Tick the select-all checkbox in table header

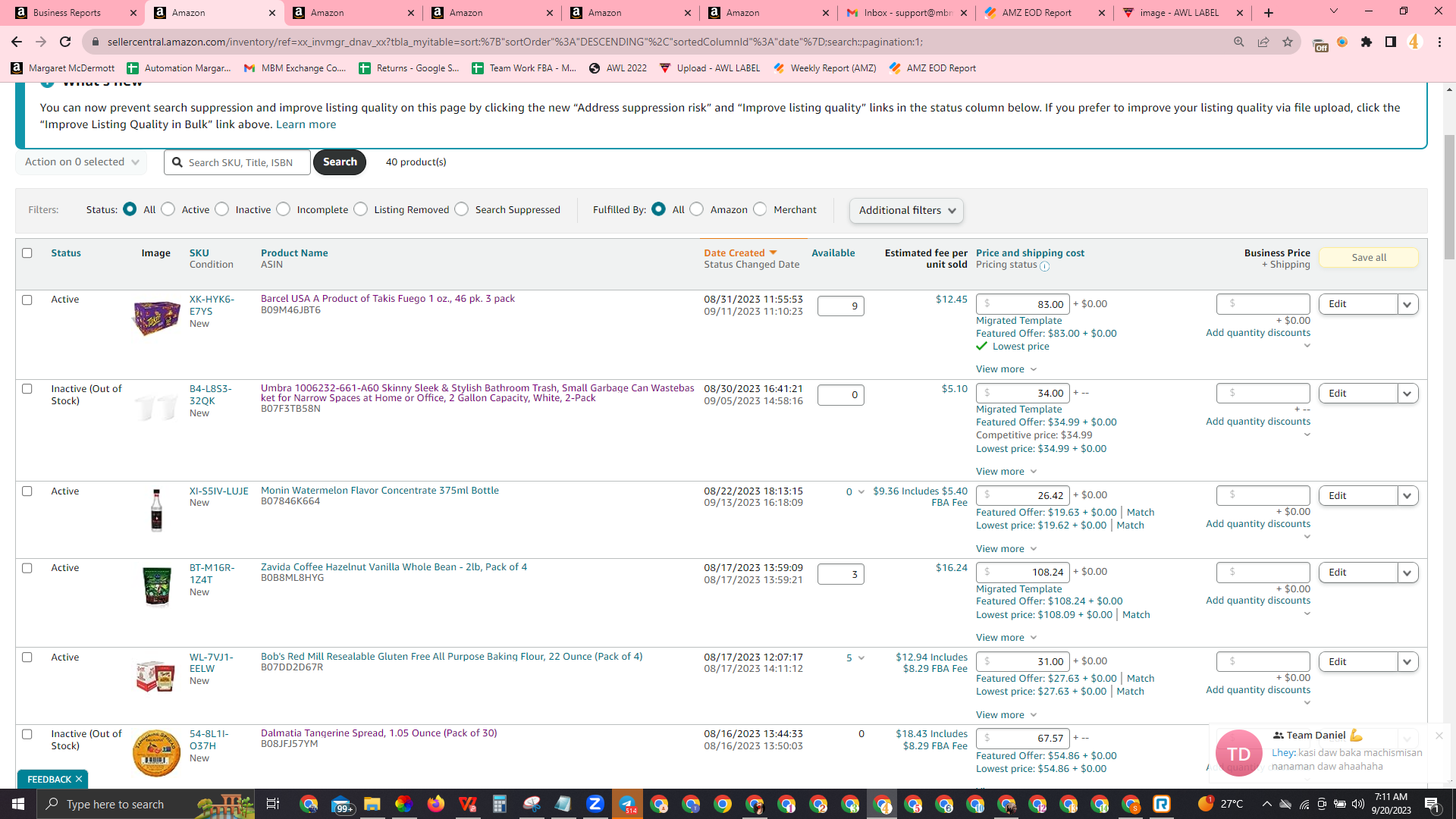pos(27,253)
